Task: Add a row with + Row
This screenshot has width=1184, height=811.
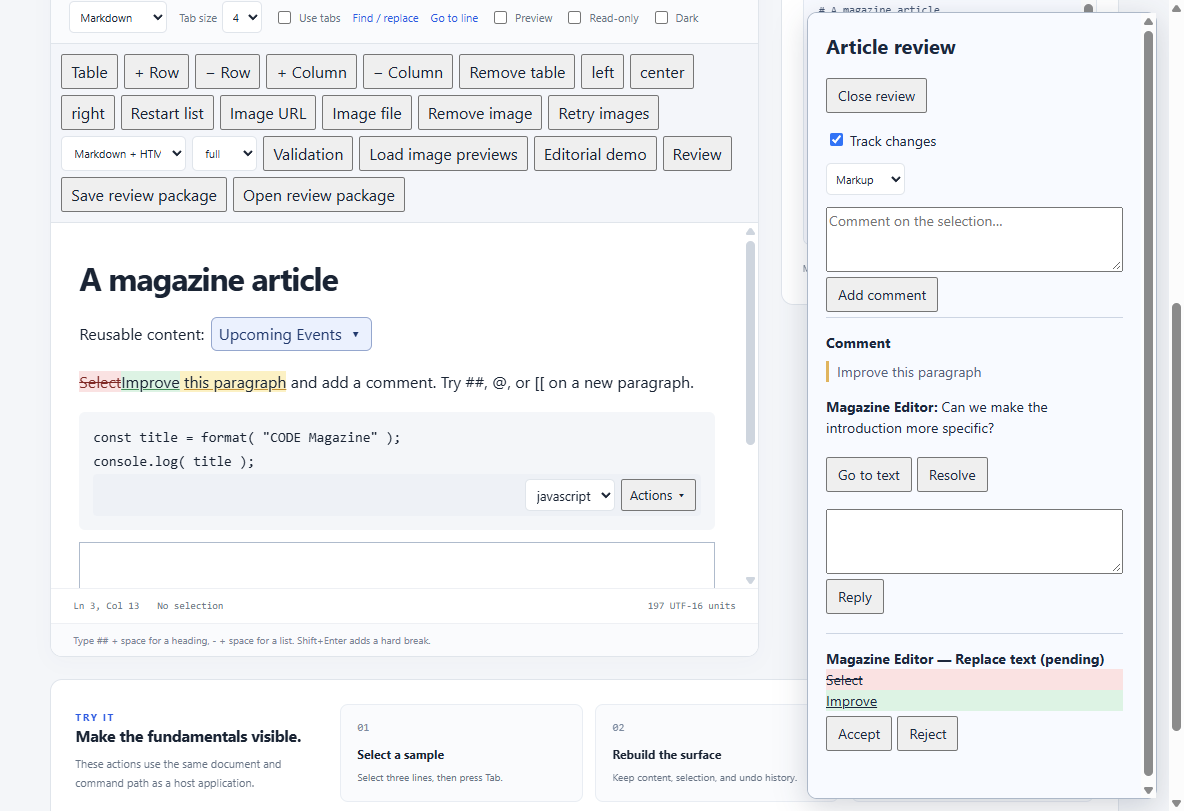Action: 157,72
